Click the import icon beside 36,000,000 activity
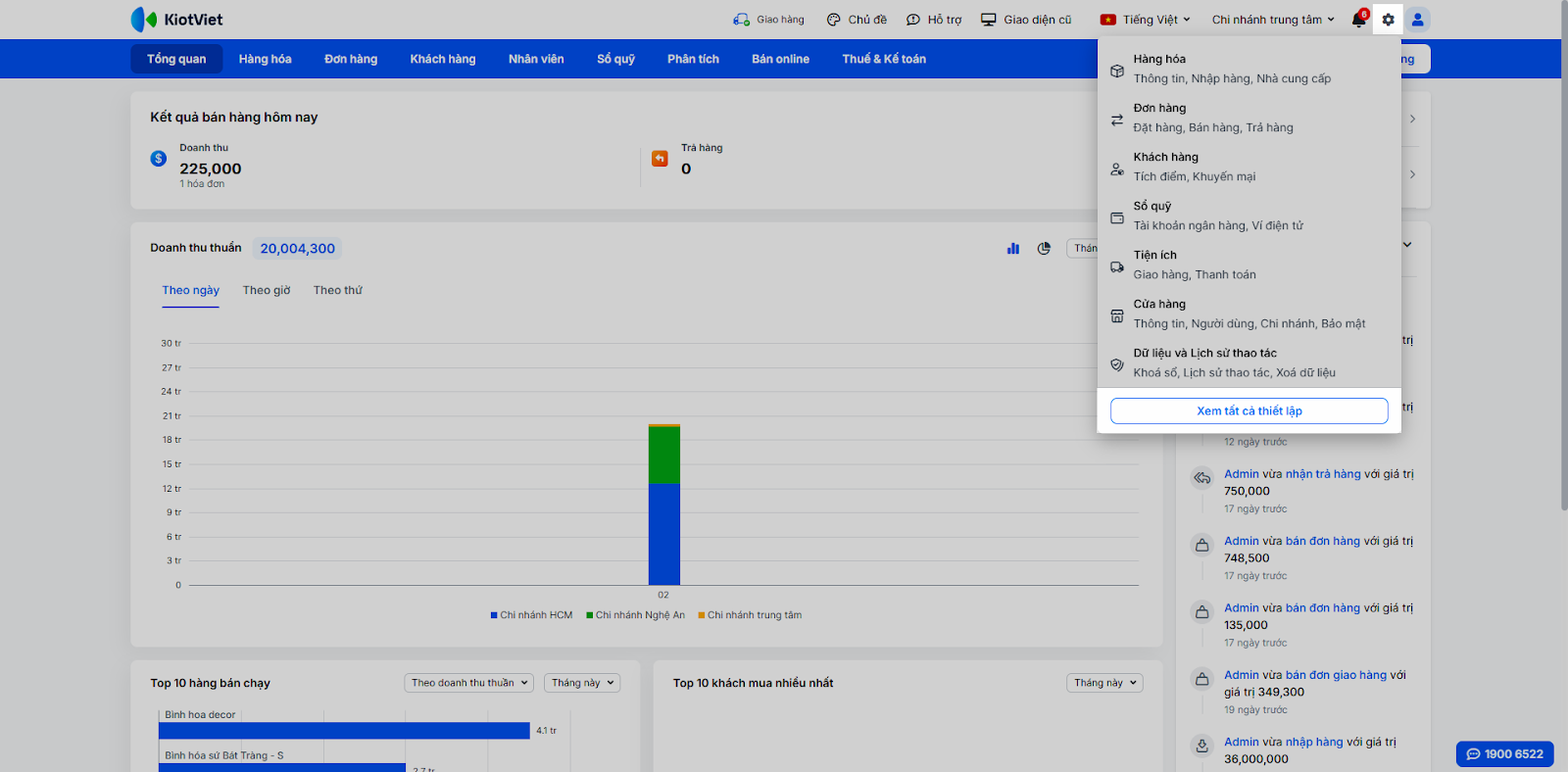Image resolution: width=1568 pixels, height=772 pixels. [1201, 746]
